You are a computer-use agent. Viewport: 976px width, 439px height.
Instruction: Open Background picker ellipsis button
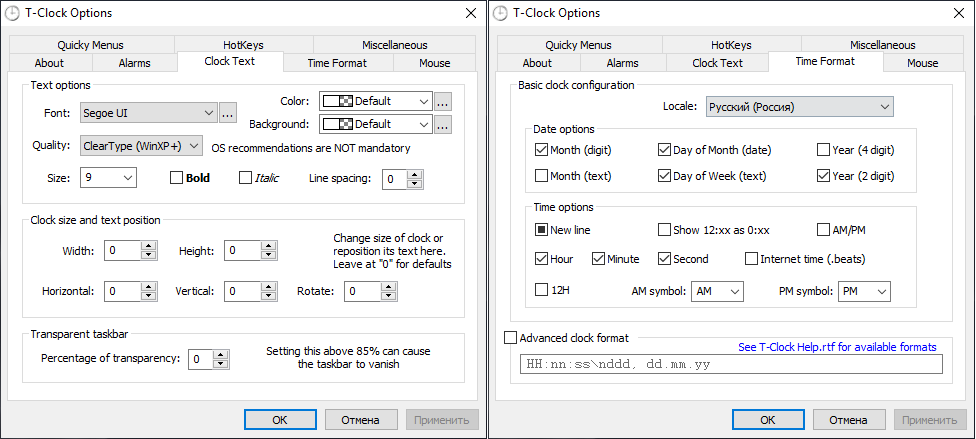point(443,125)
